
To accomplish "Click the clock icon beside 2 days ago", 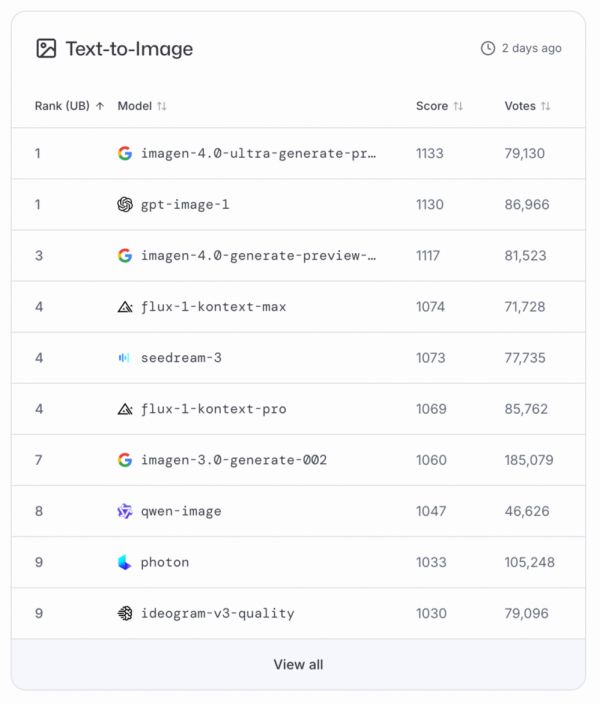I will pyautogui.click(x=488, y=48).
